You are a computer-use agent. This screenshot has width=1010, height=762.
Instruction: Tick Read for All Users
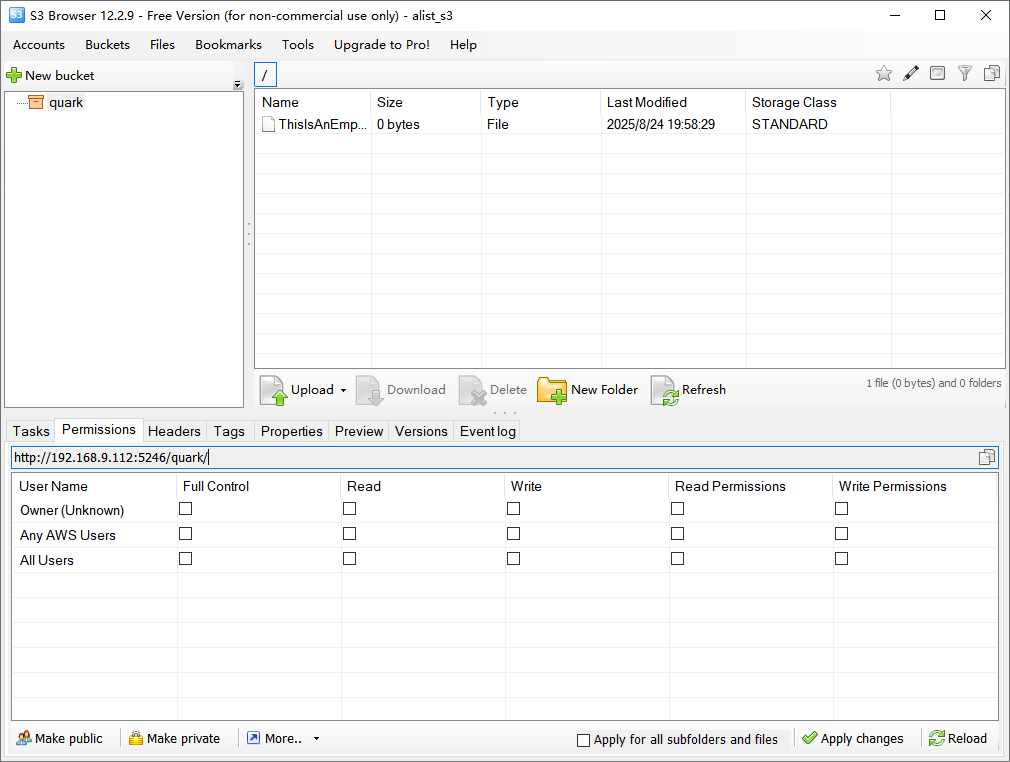(x=349, y=559)
